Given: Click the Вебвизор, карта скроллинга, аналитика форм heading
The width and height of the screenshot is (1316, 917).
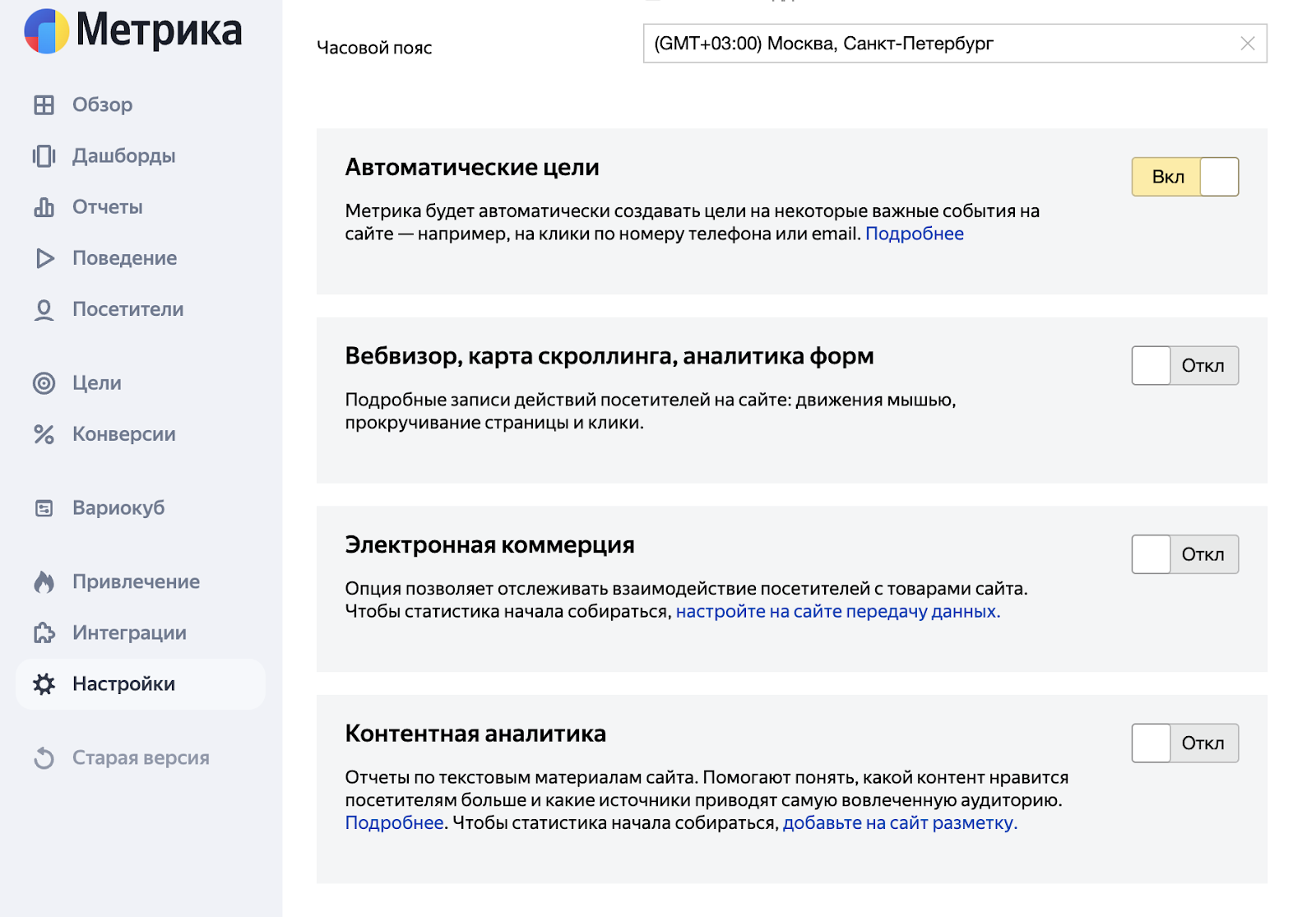Looking at the screenshot, I should pos(609,357).
